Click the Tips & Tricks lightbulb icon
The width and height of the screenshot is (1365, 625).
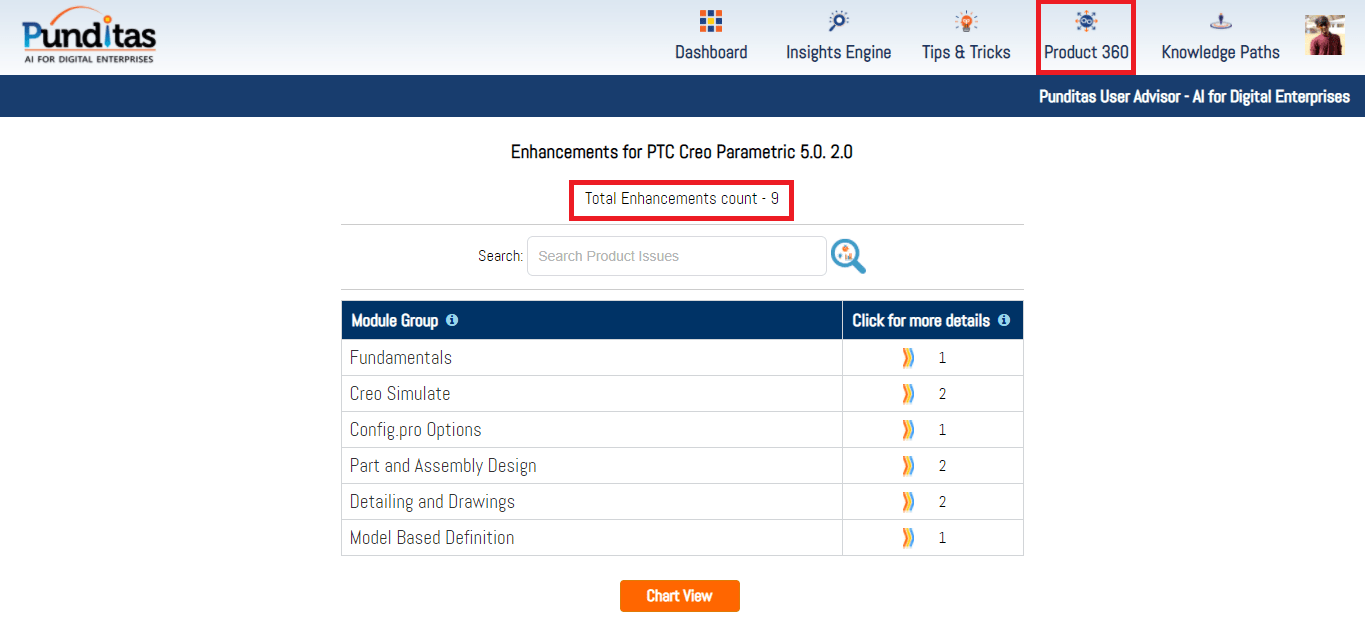[966, 21]
